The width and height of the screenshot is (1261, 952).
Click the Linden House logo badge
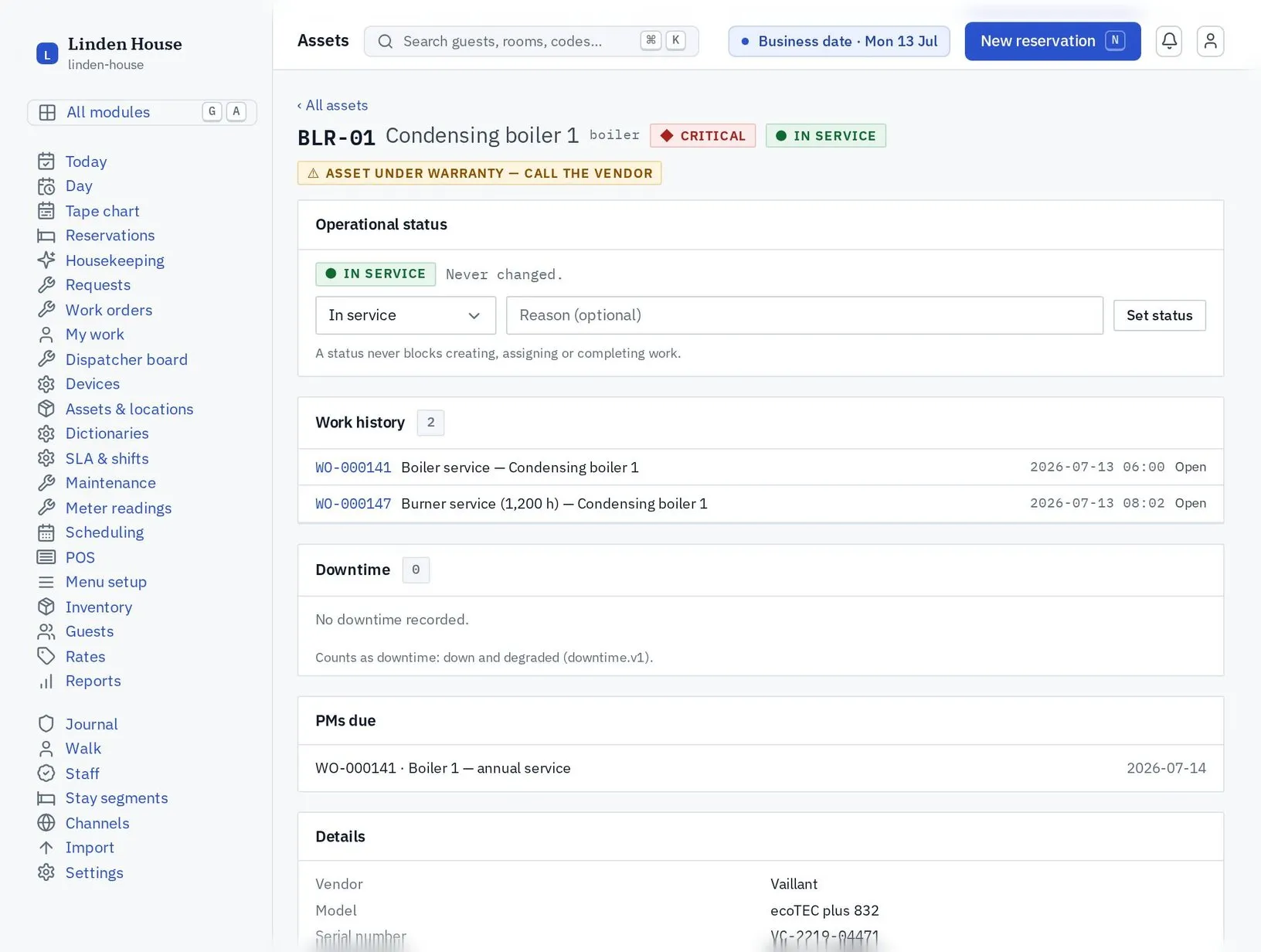47,53
